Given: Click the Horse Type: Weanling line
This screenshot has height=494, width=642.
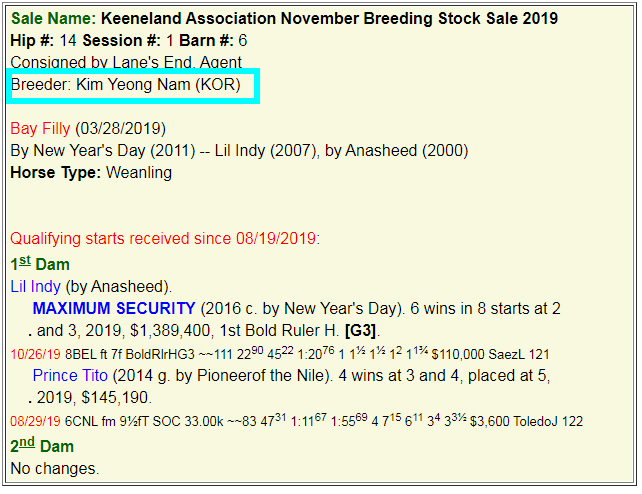Looking at the screenshot, I should coord(91,173).
